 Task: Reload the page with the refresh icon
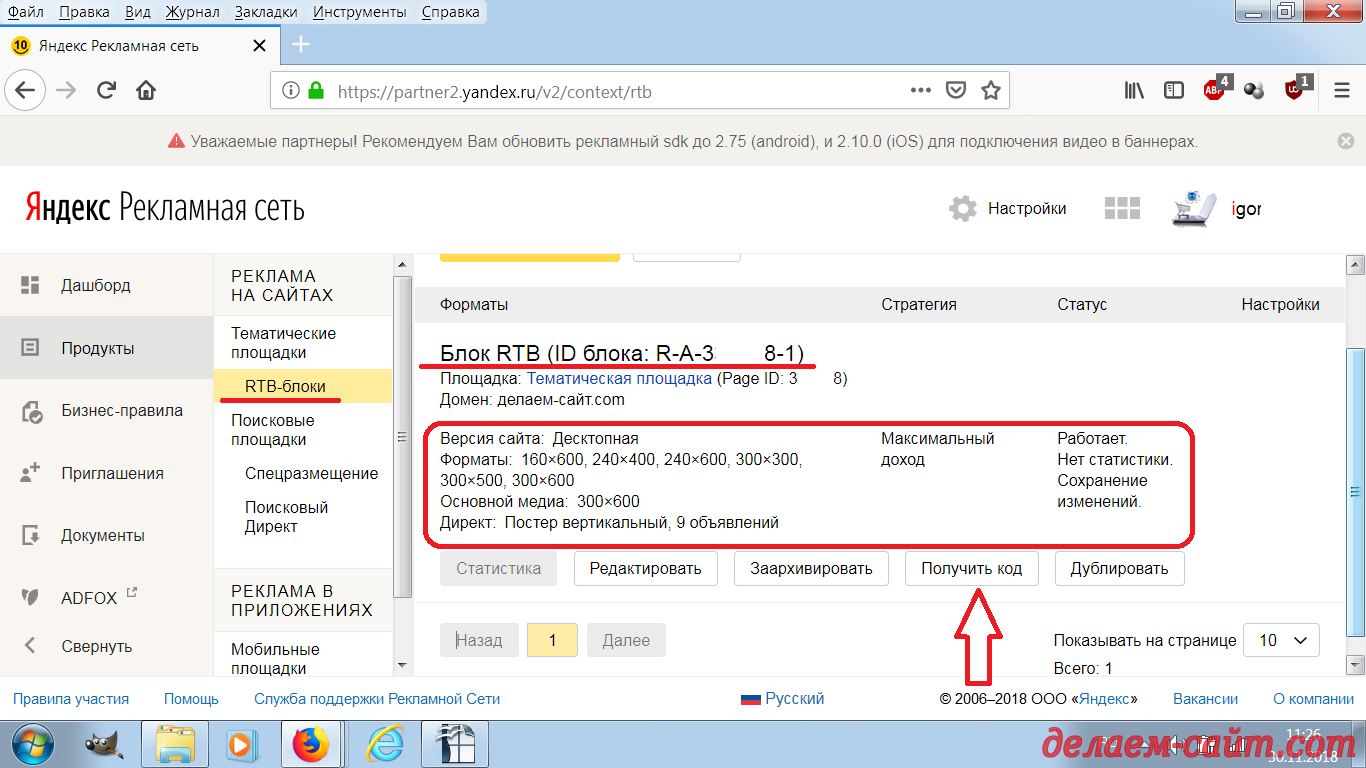(x=106, y=91)
